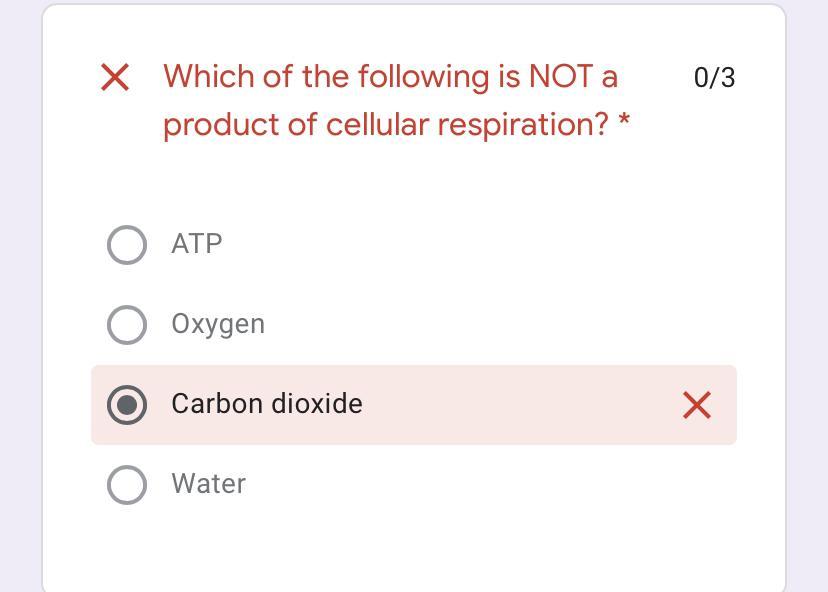Select the ATP radio button

(127, 245)
